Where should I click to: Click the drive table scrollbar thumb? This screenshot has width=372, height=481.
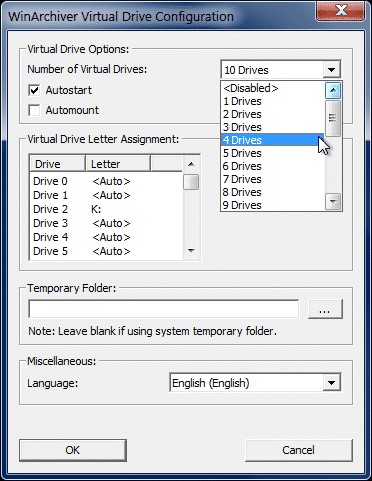pyautogui.click(x=191, y=182)
